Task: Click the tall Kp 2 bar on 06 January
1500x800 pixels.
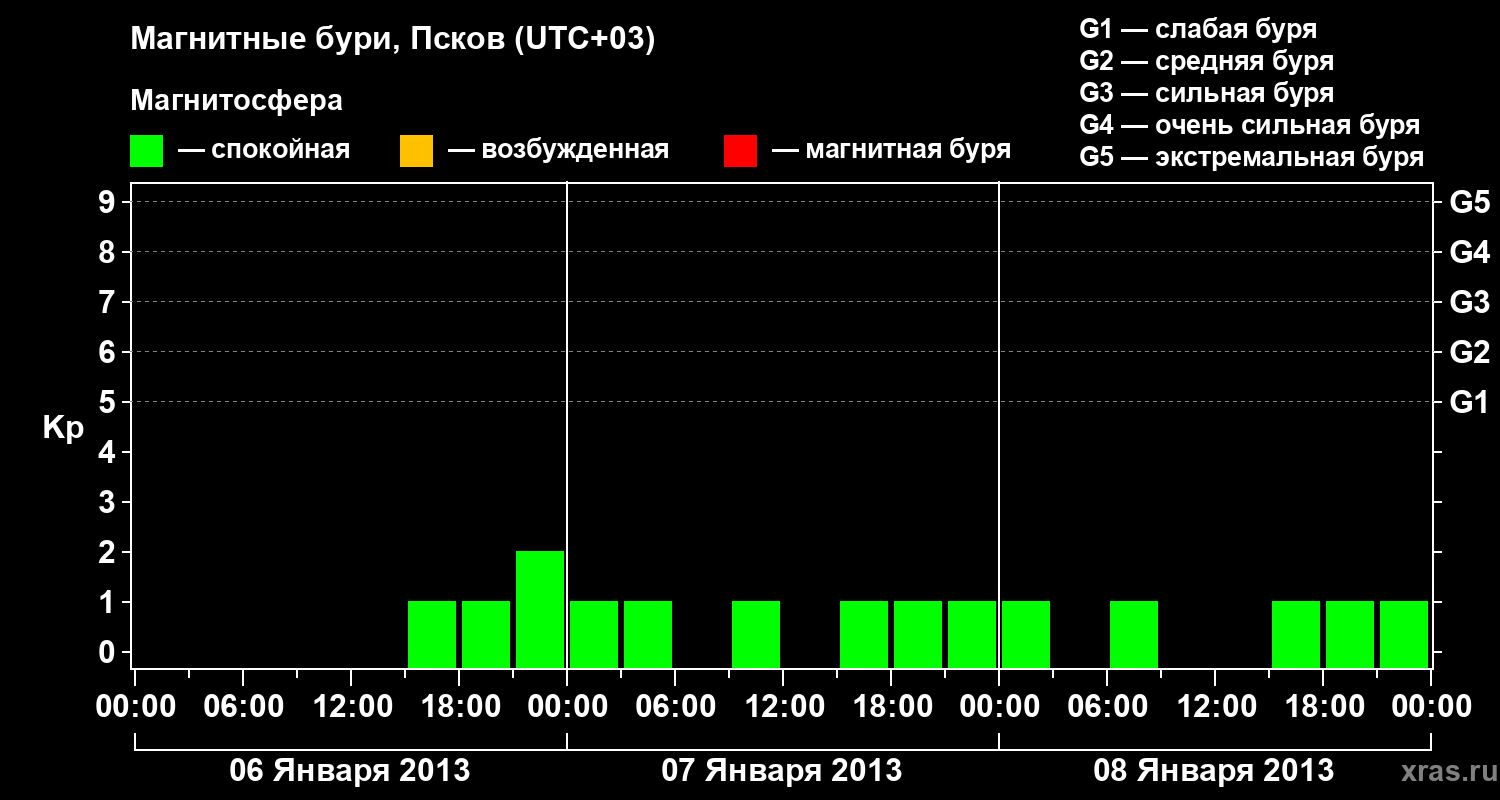Action: pyautogui.click(x=540, y=609)
